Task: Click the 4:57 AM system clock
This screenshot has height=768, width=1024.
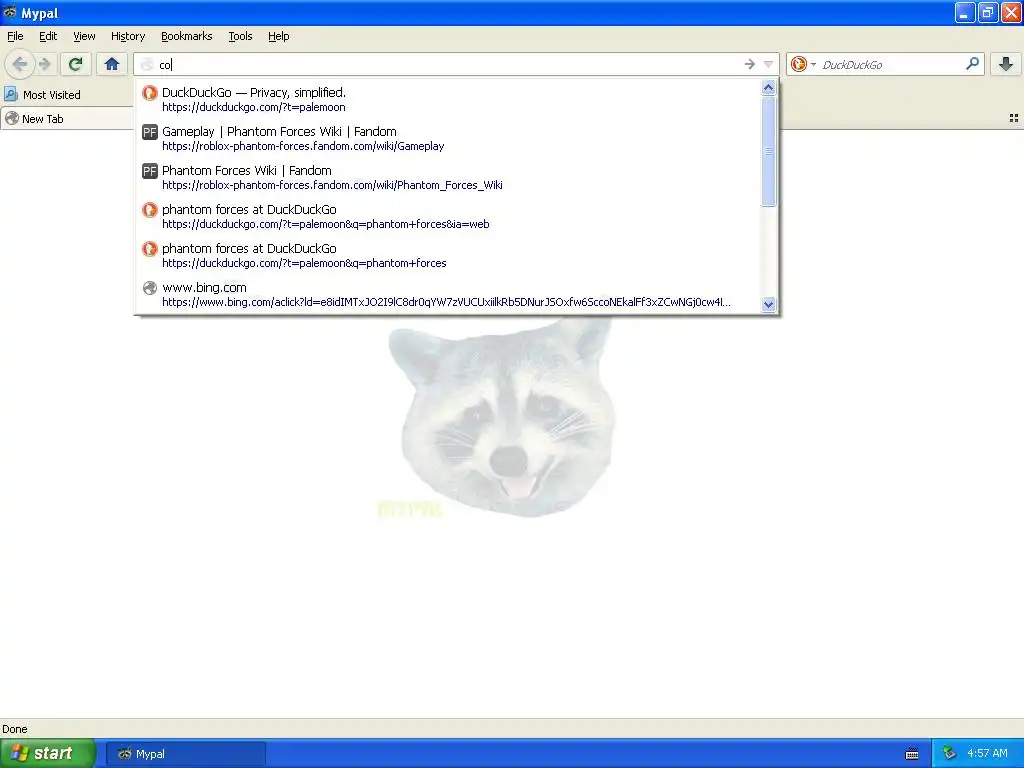Action: click(x=987, y=753)
